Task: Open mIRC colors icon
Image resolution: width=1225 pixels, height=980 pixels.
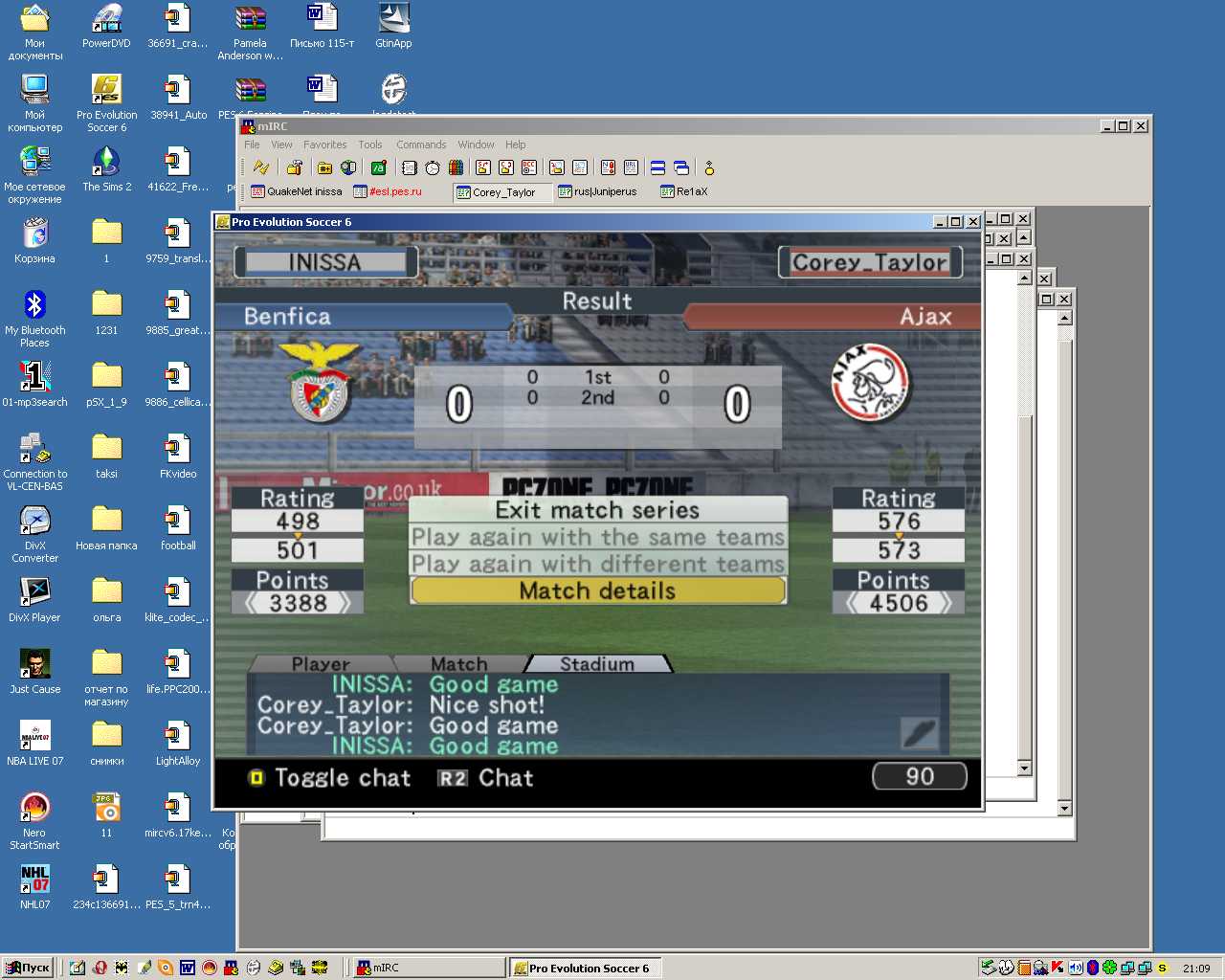Action: point(456,167)
